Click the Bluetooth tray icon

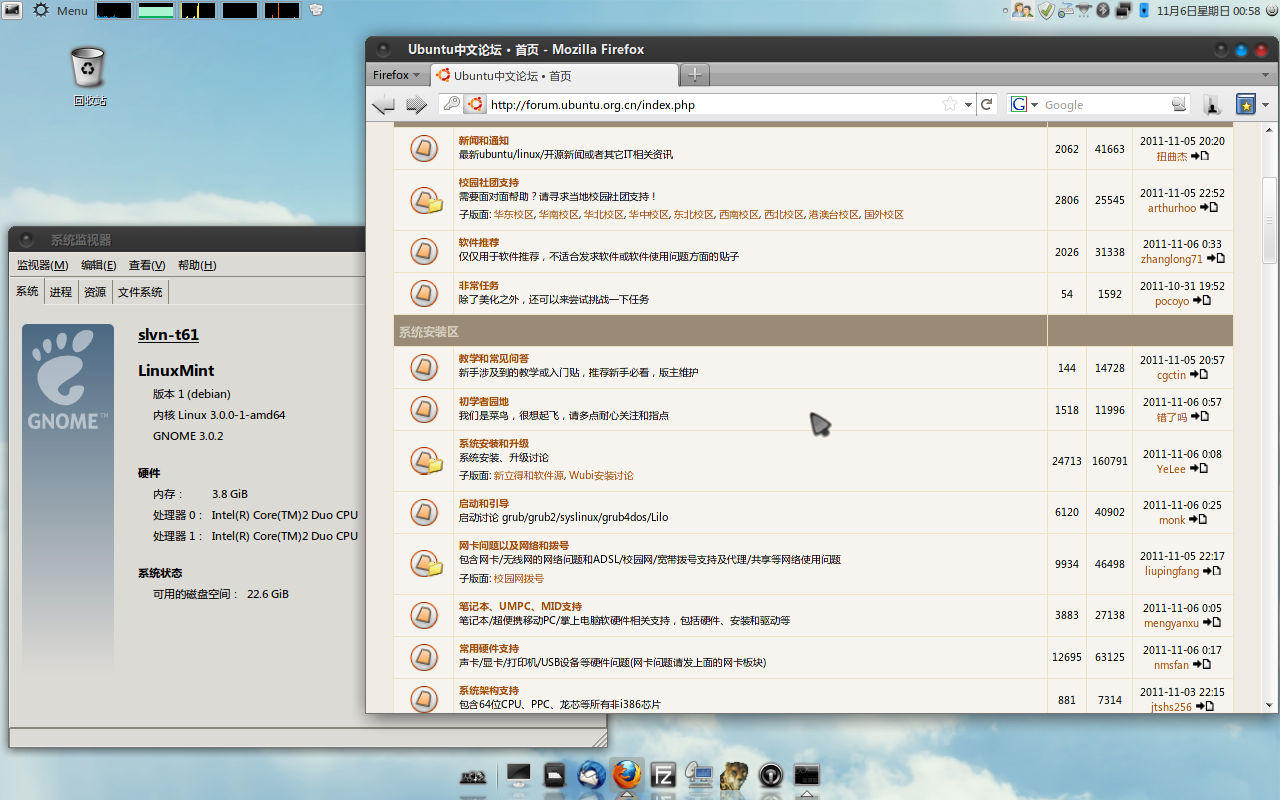1104,10
